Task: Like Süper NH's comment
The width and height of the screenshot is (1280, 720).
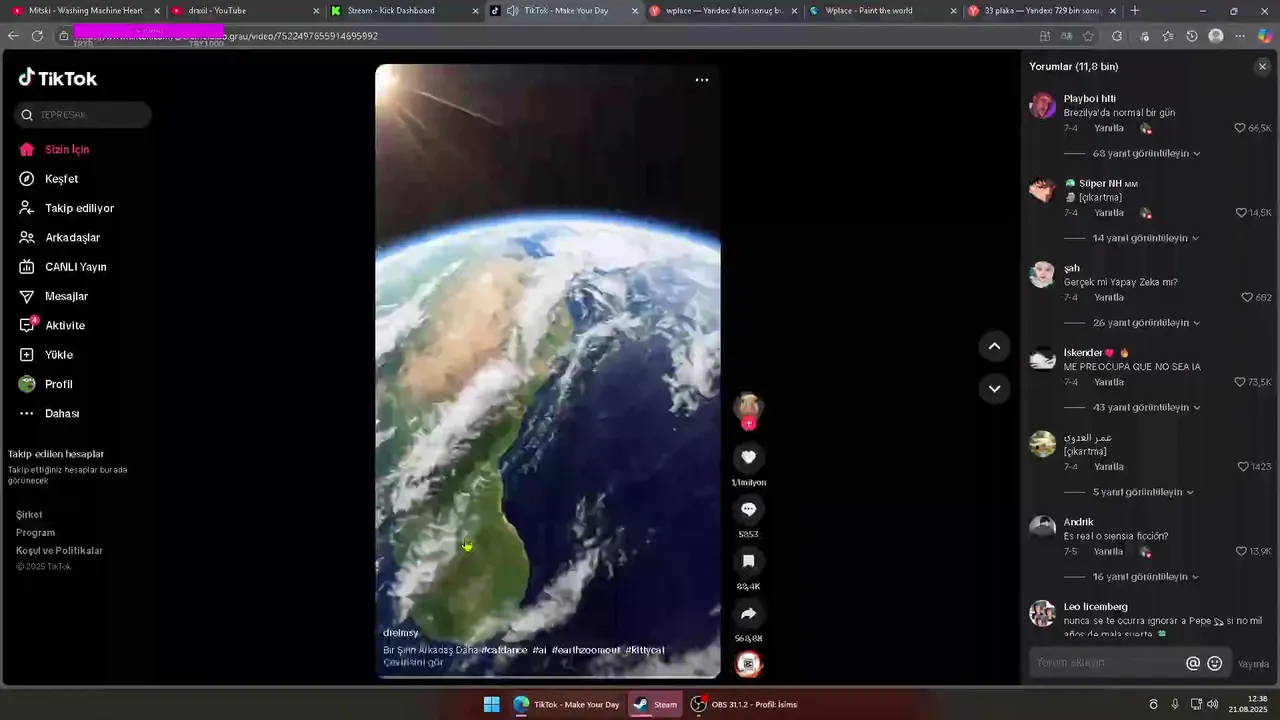Action: 1241,213
